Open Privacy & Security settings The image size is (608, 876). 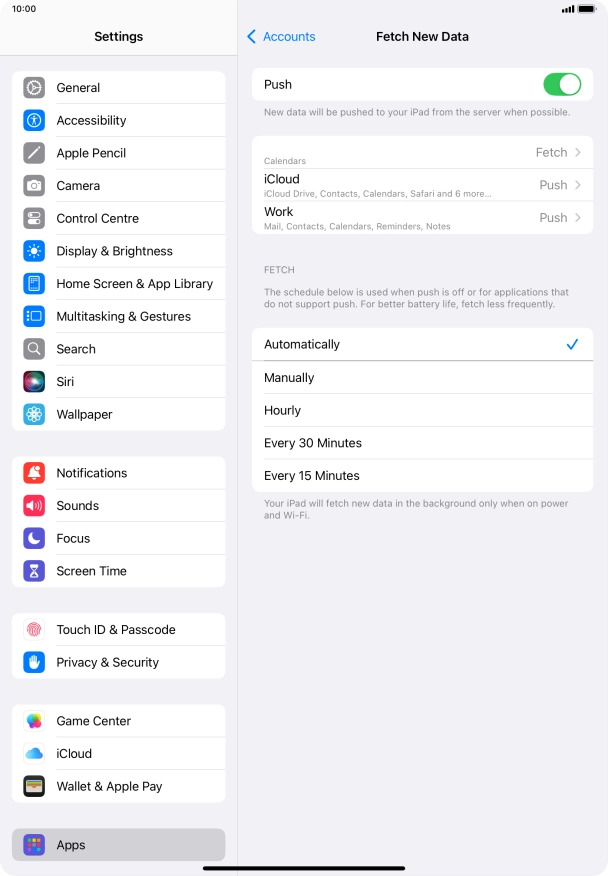118,663
